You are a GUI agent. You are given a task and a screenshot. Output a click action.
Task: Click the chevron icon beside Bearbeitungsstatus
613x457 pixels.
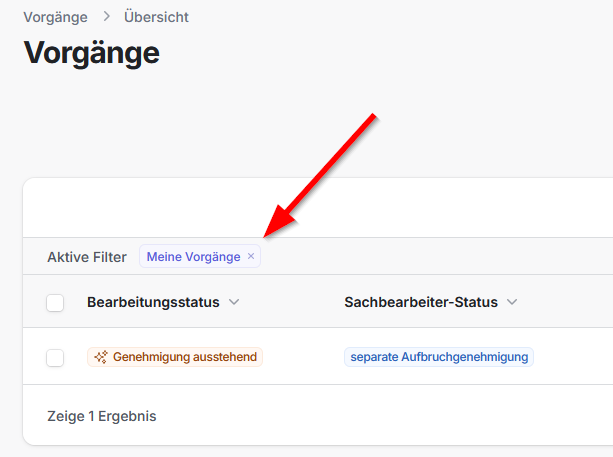234,302
